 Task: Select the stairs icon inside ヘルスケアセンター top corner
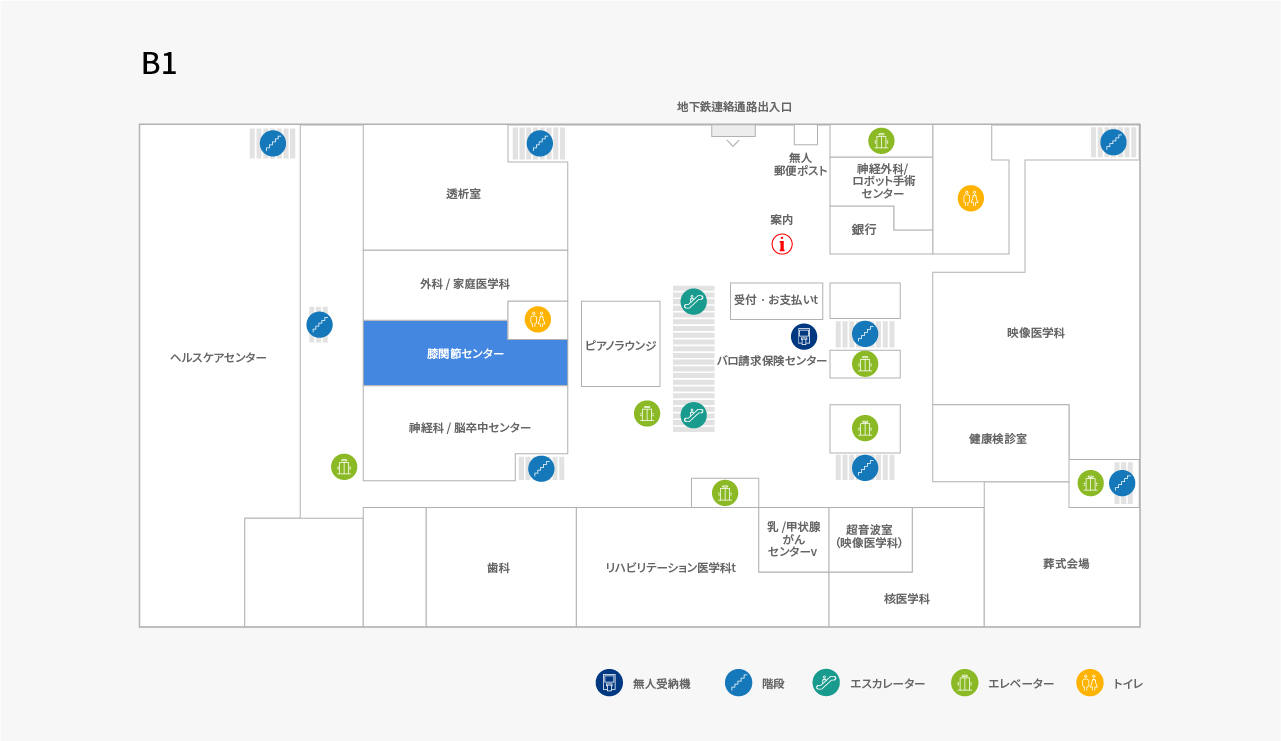click(x=273, y=144)
